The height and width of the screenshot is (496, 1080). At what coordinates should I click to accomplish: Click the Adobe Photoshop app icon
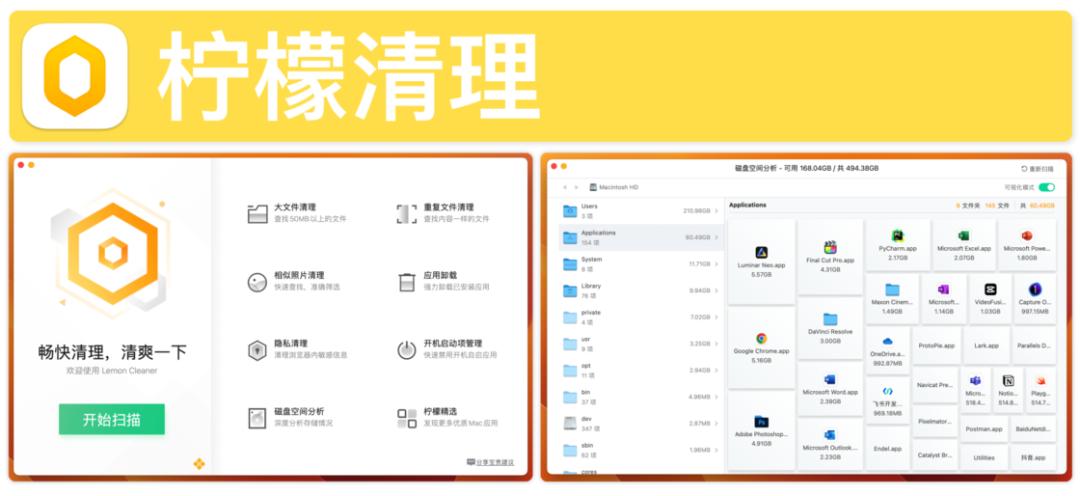click(761, 422)
